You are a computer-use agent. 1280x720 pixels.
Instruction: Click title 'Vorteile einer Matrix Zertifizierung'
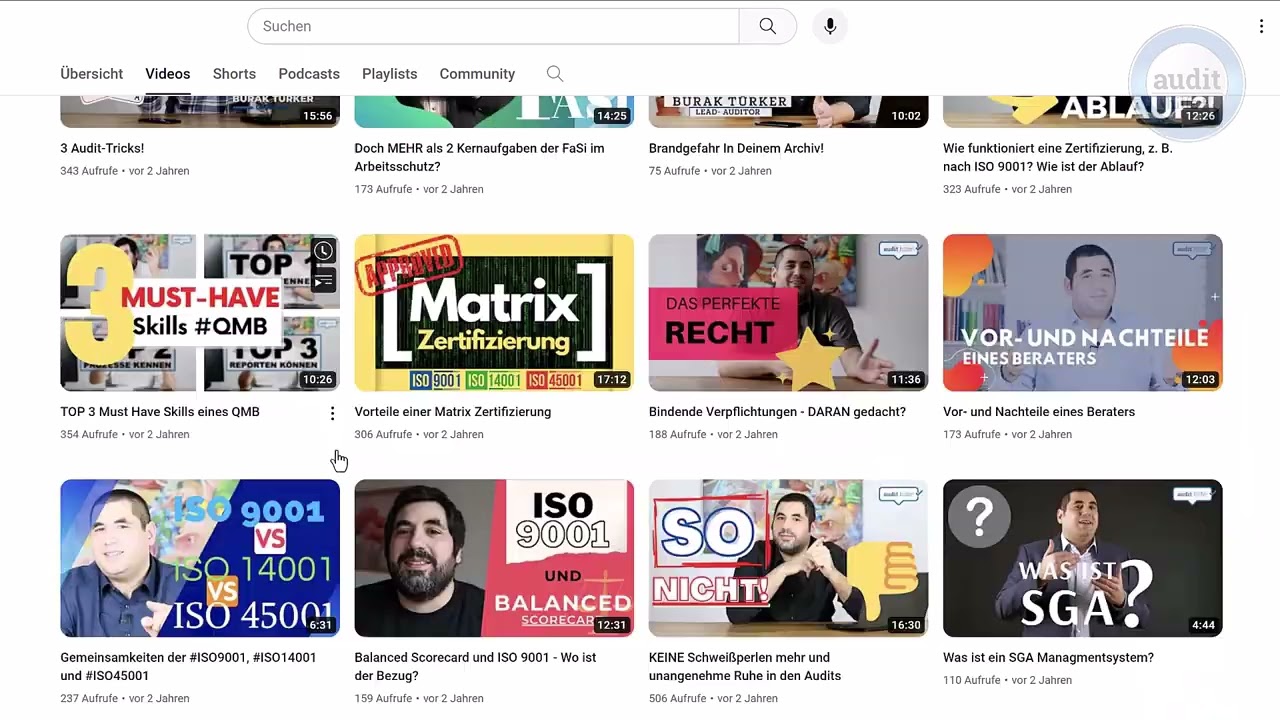pyautogui.click(x=453, y=412)
